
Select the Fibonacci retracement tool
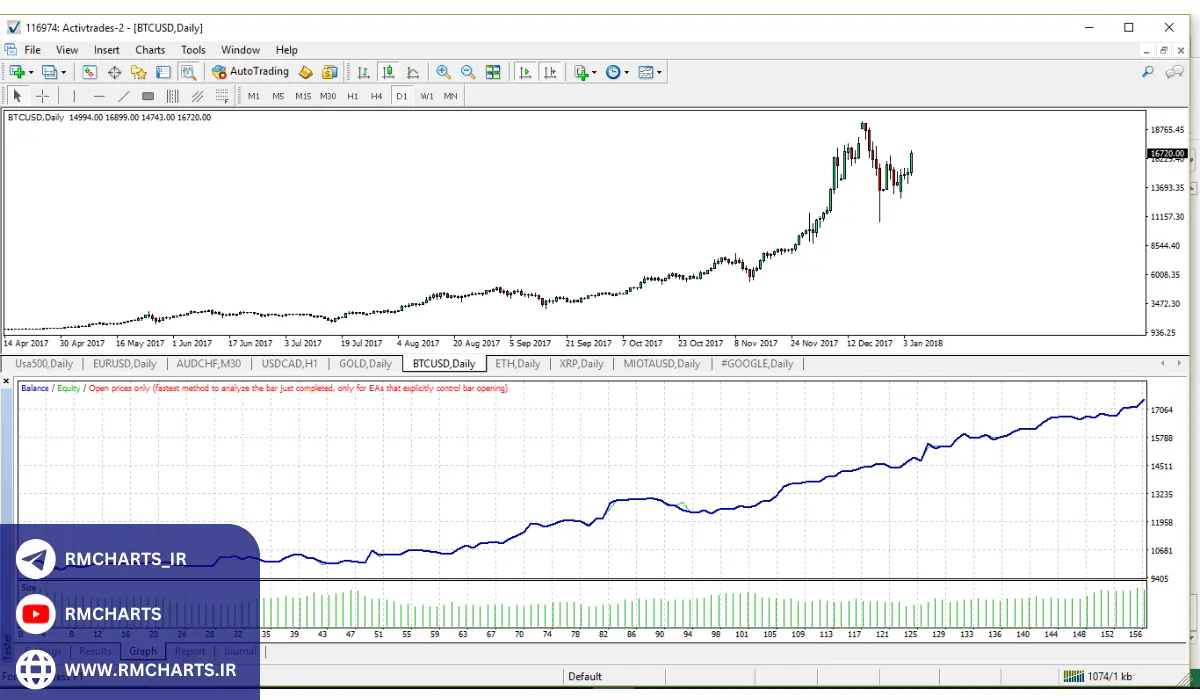coord(221,96)
